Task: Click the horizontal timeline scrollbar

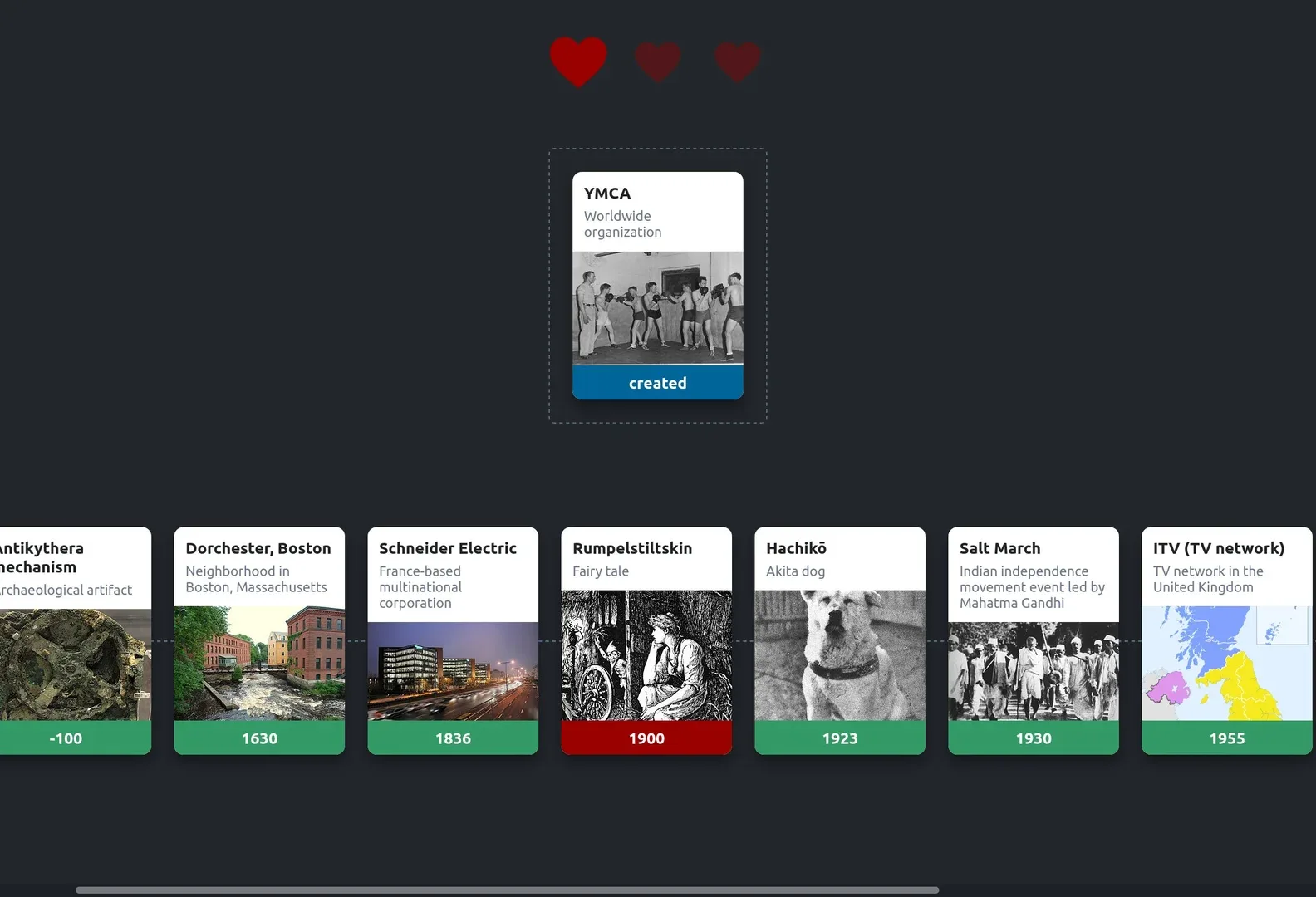Action: click(x=507, y=890)
